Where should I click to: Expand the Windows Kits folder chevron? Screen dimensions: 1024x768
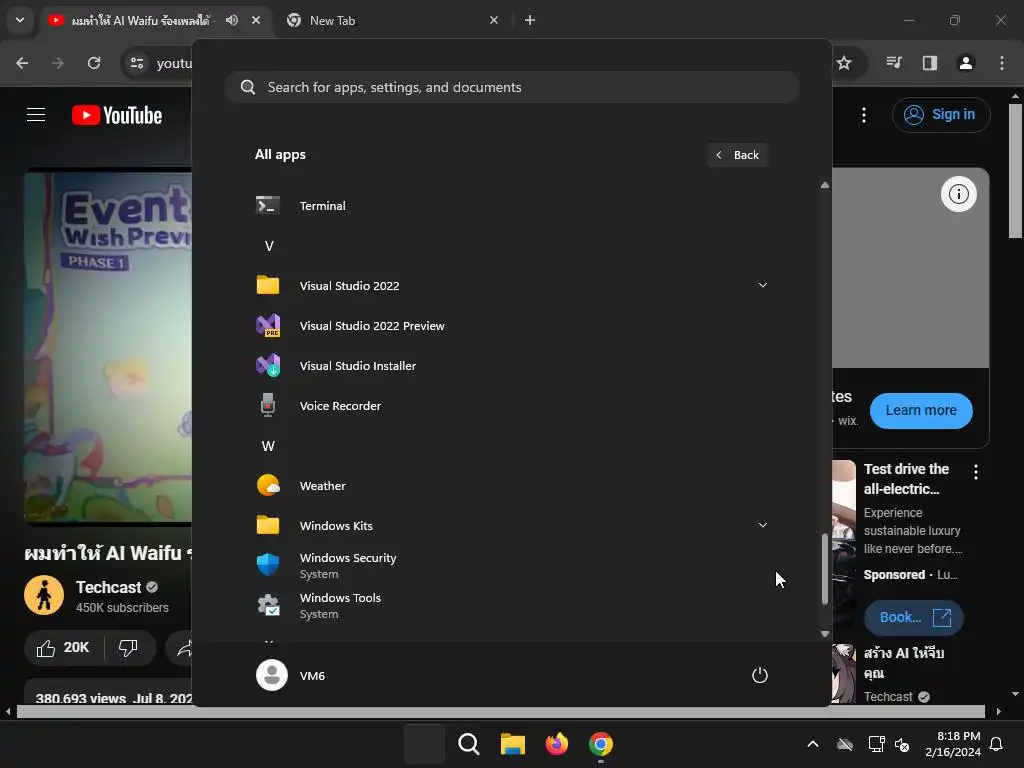coord(762,525)
